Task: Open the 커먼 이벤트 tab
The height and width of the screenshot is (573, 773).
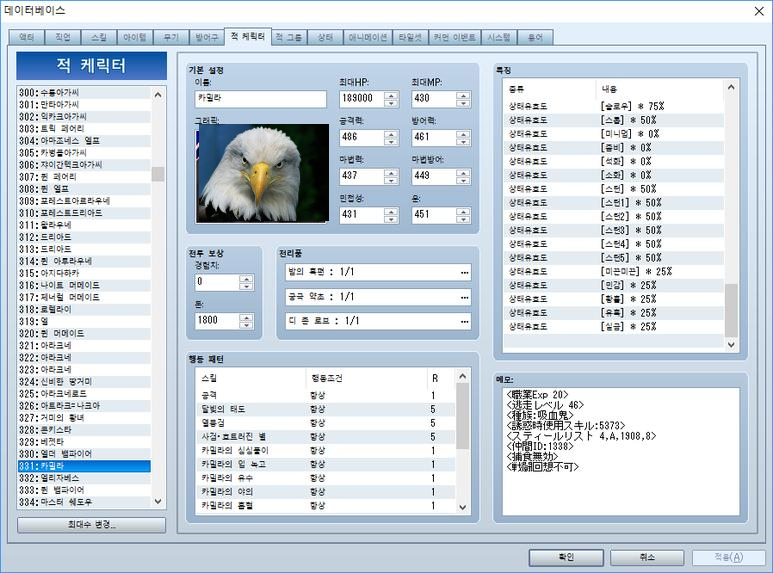Action: 455,37
